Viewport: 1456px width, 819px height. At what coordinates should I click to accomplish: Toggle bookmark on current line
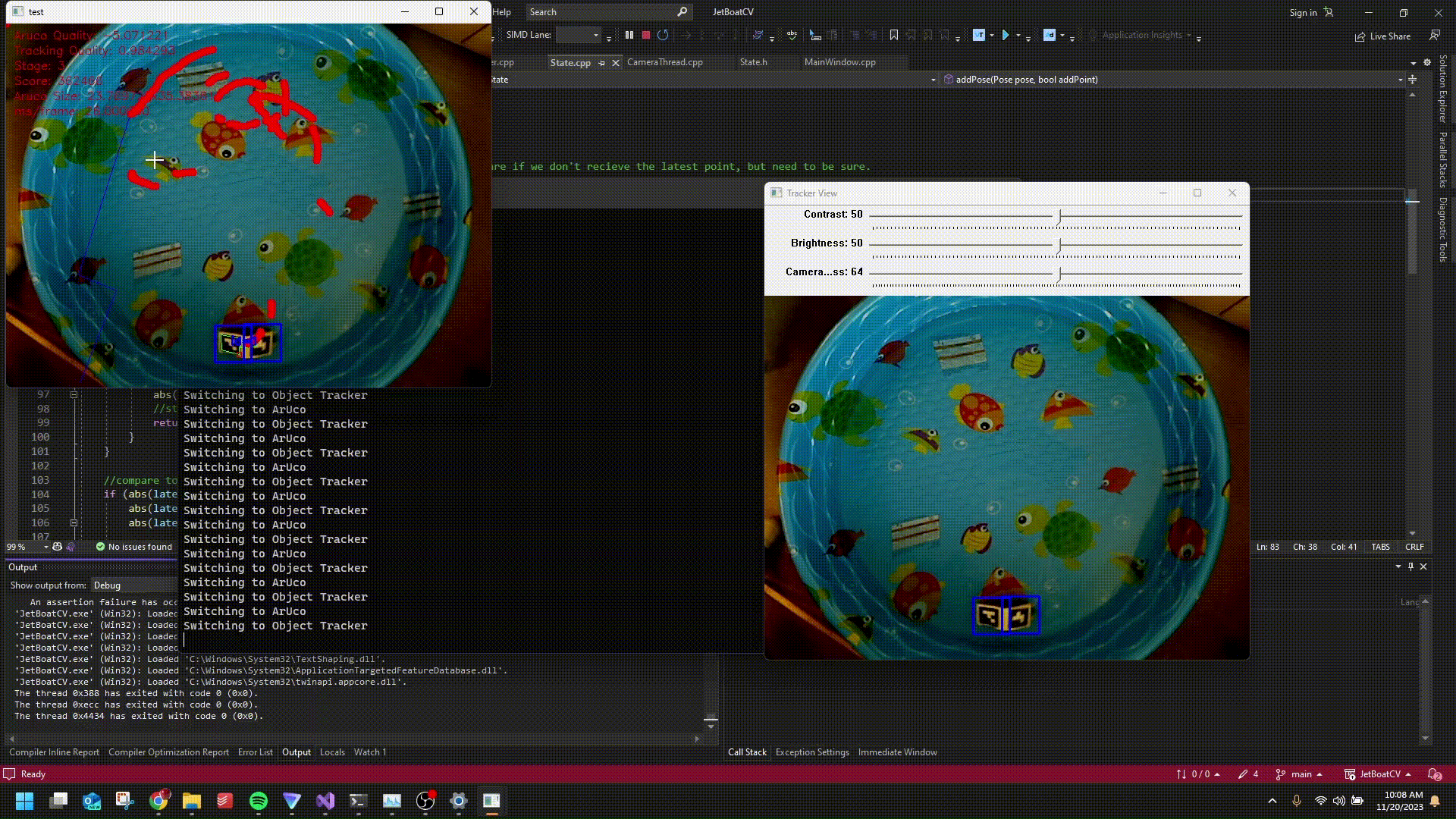point(894,35)
